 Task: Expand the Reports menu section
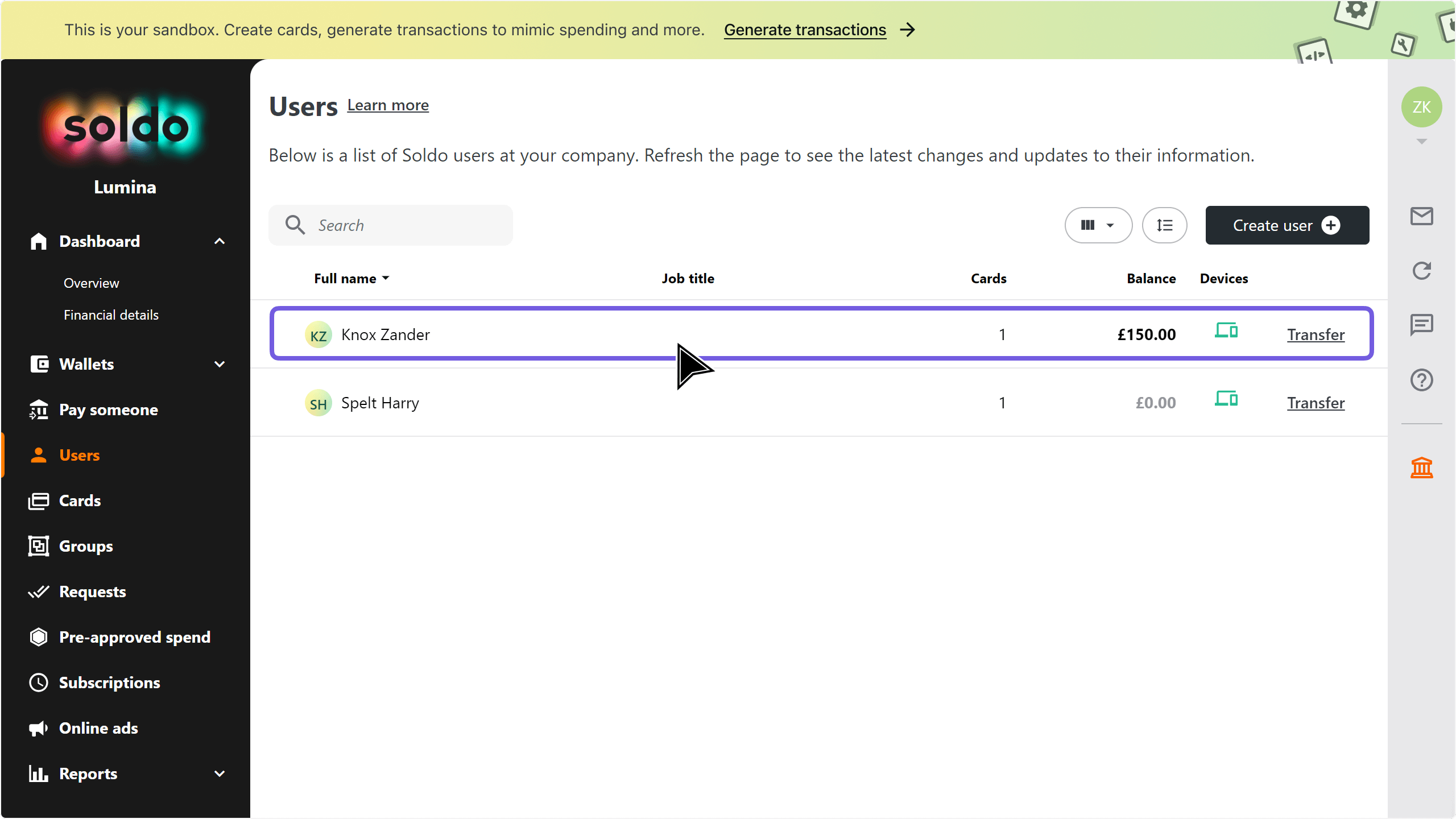[220, 773]
